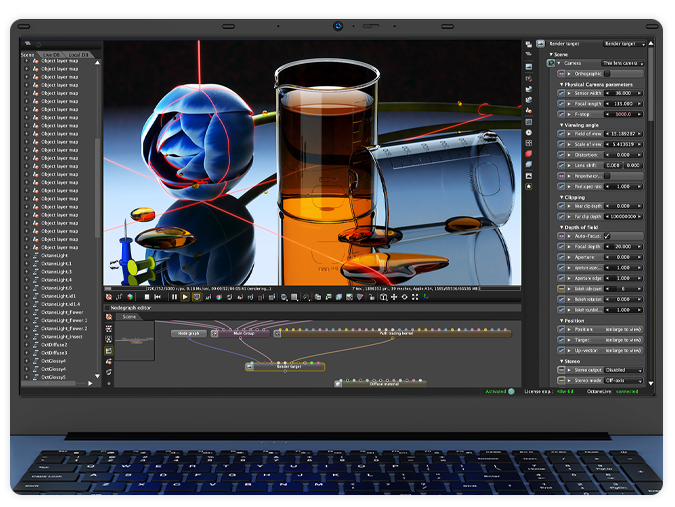The height and width of the screenshot is (507, 675).
Task: Switch to the Live DB tab
Action: pos(52,54)
